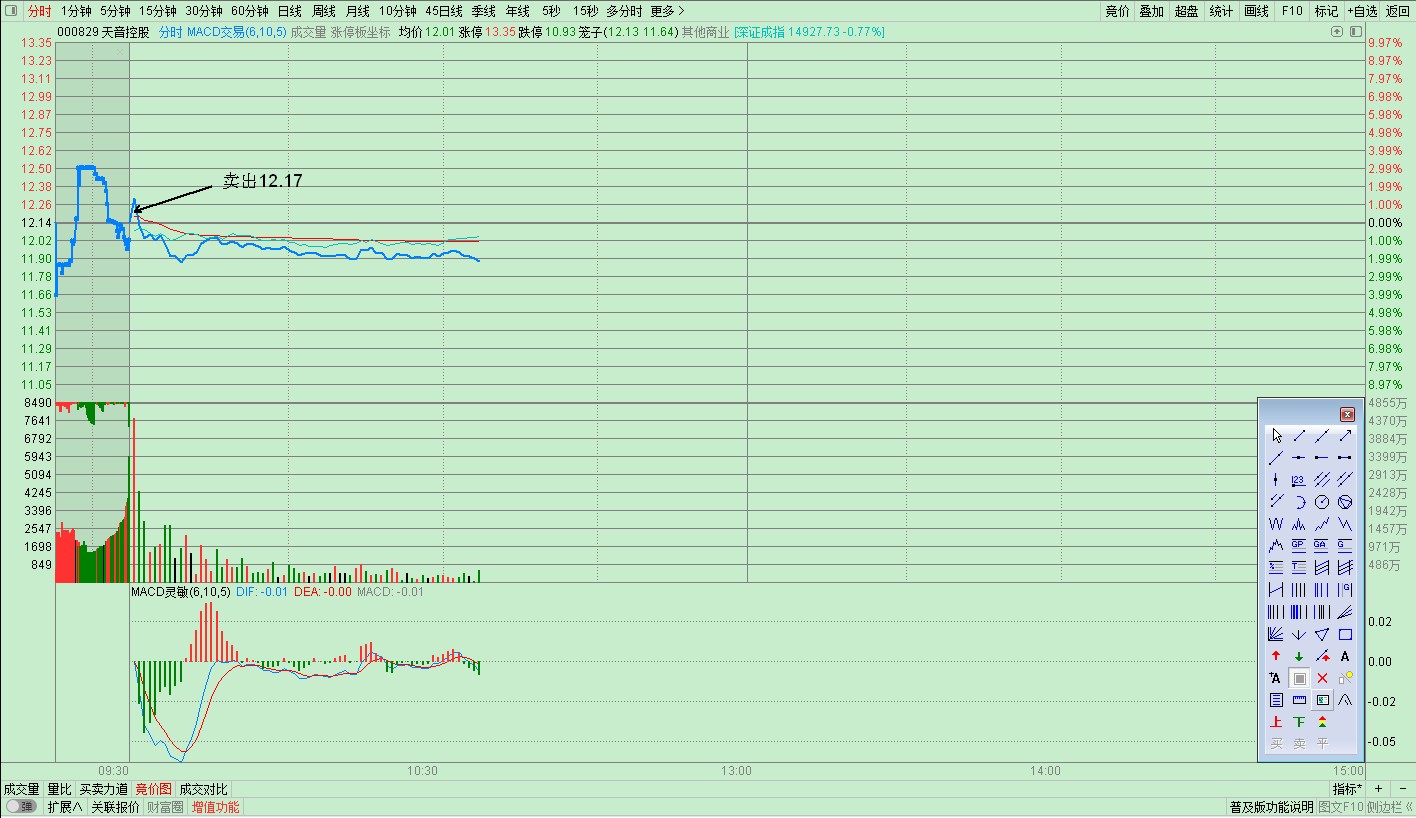Image resolution: width=1416 pixels, height=818 pixels.
Task: Select the text-with-plus annotation tool
Action: 1276,678
